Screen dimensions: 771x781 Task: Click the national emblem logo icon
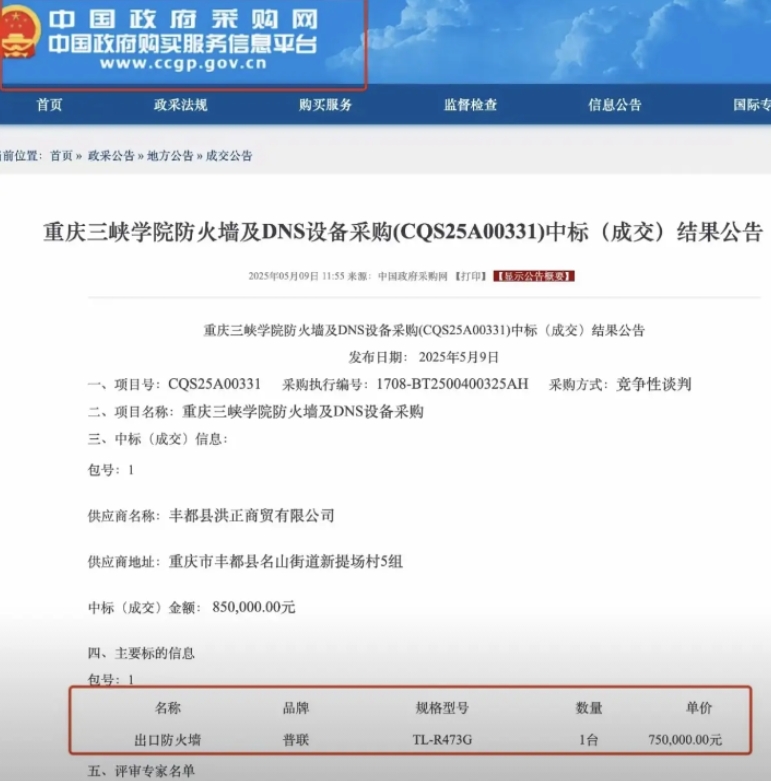click(x=20, y=32)
